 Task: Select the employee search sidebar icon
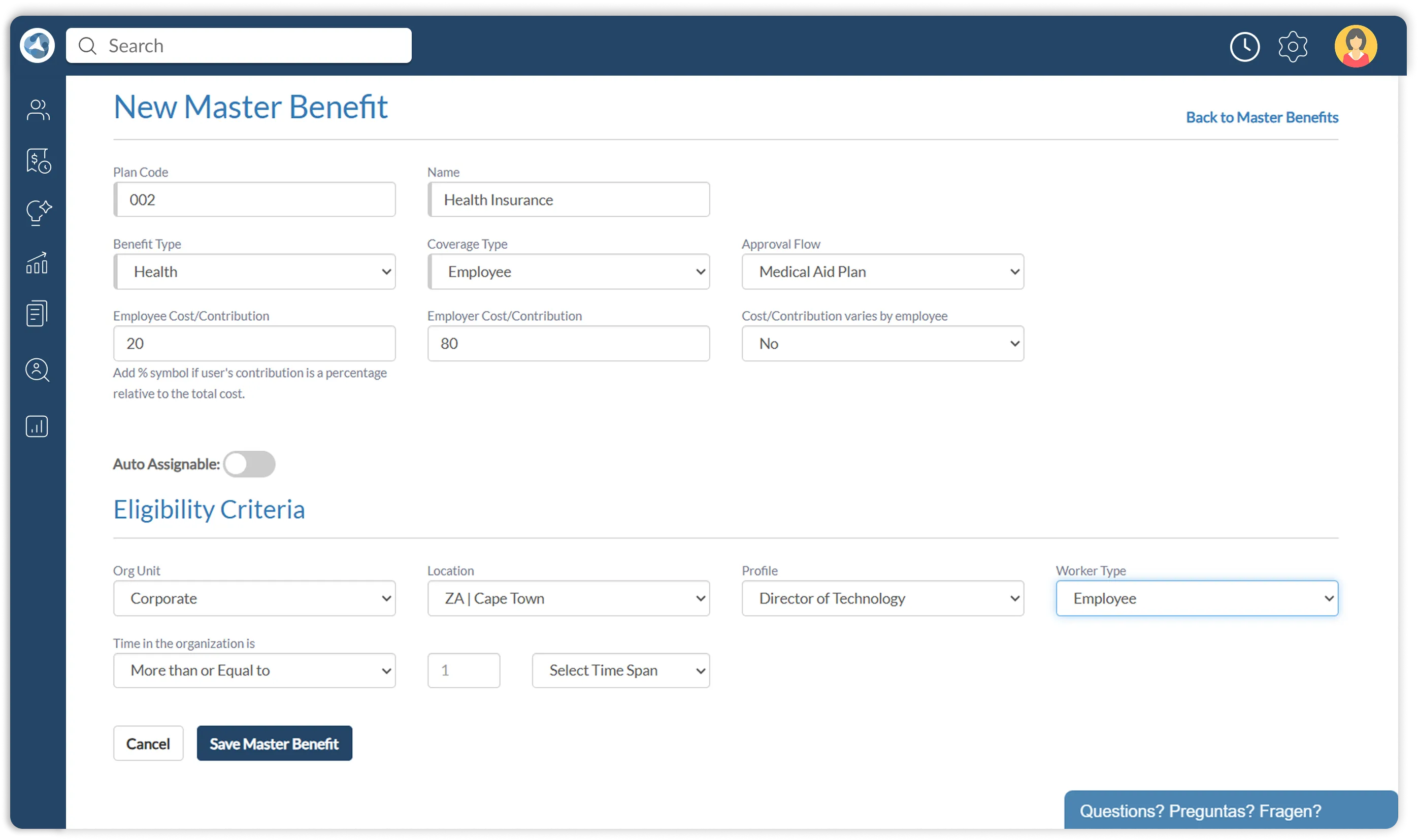coord(37,370)
